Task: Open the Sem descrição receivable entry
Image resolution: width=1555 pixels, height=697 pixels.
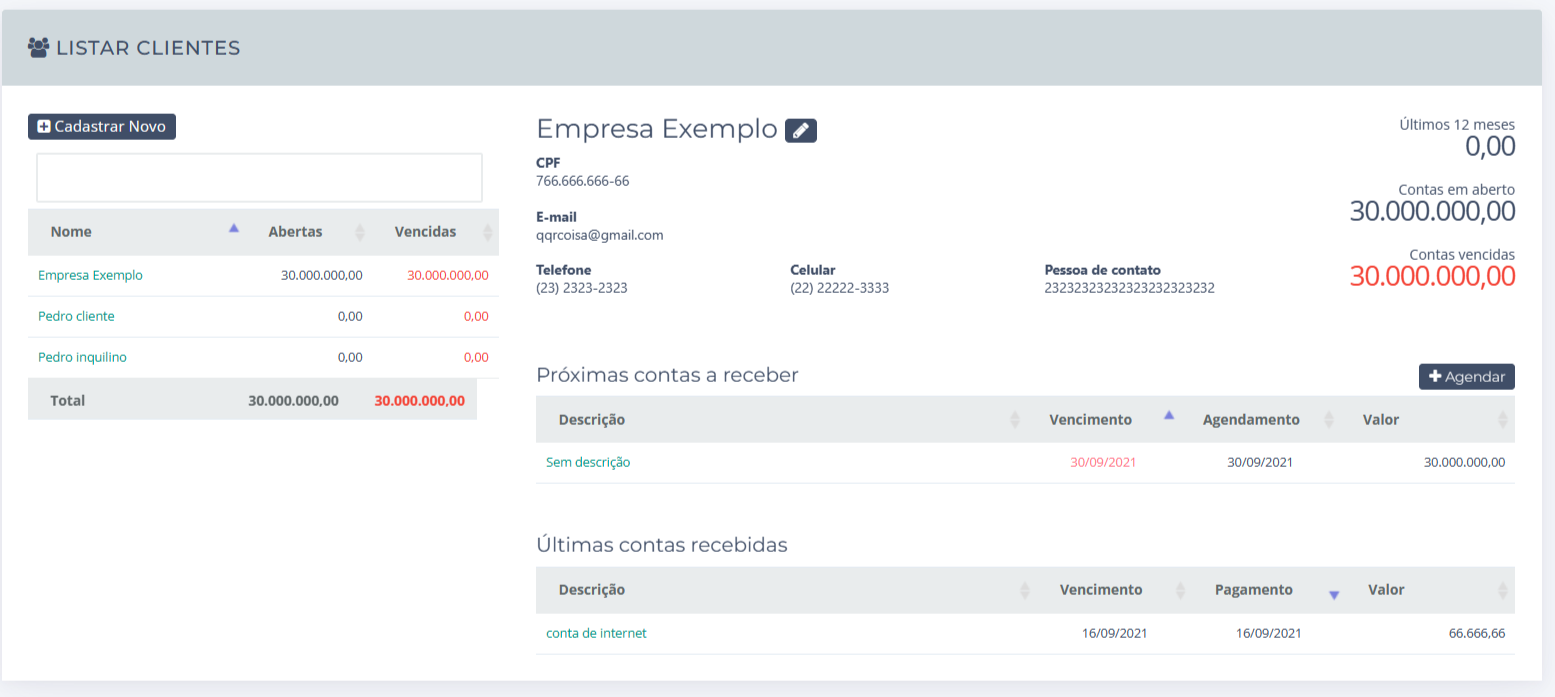Action: (588, 462)
